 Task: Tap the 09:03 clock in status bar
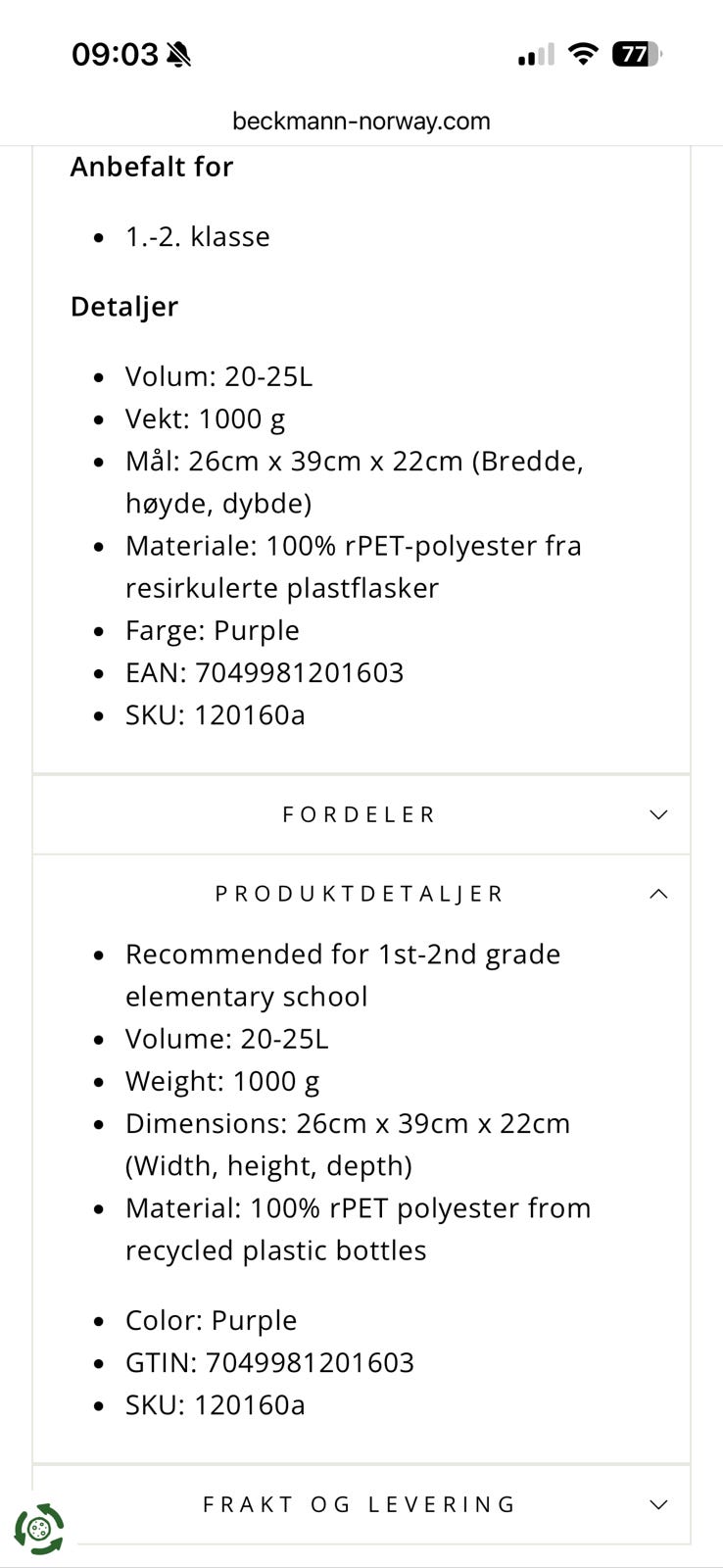tap(115, 55)
